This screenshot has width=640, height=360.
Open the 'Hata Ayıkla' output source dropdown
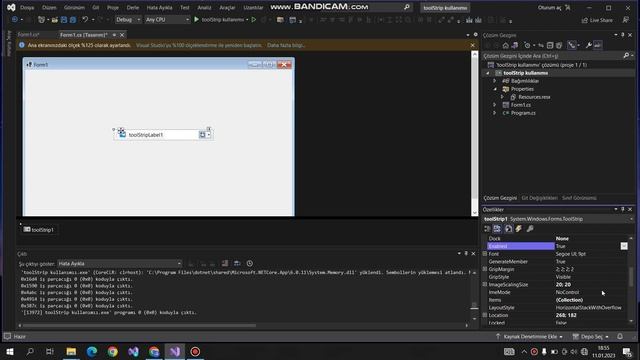pyautogui.click(x=120, y=264)
